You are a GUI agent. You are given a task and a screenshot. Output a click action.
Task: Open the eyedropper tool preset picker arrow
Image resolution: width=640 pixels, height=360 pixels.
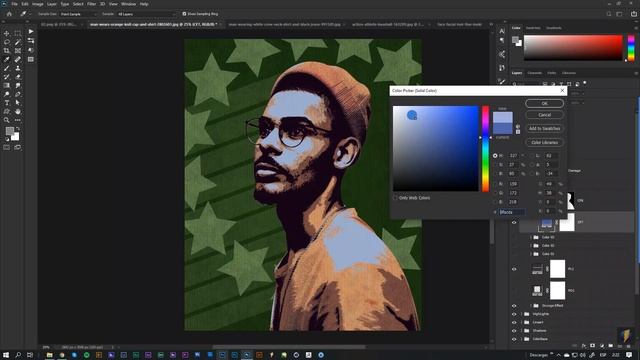click(x=30, y=14)
